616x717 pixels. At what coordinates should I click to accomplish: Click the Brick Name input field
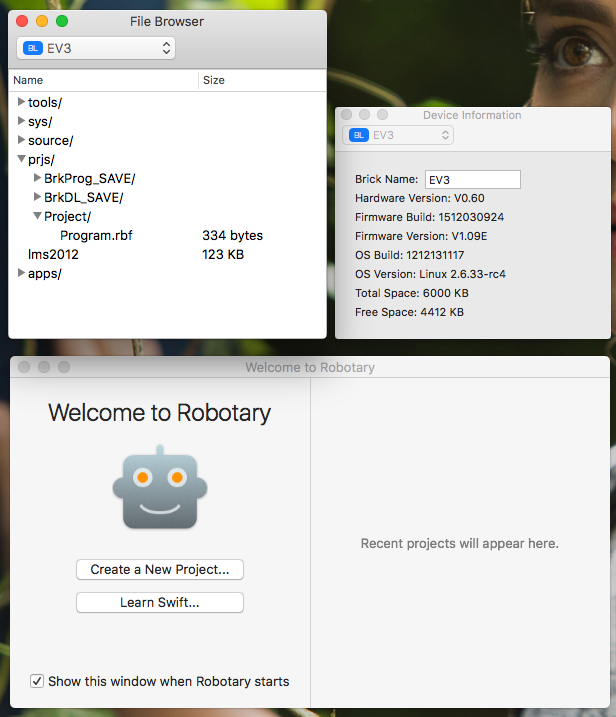pyautogui.click(x=473, y=179)
